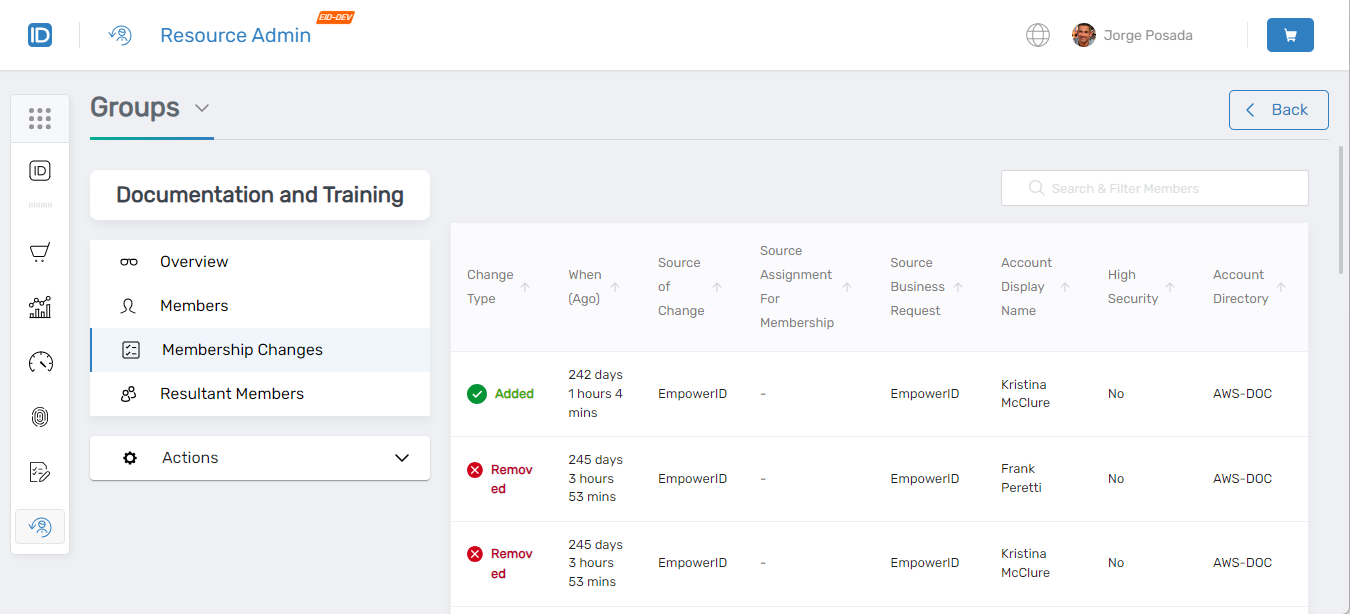Open Jorge Posada user profile

coord(1132,35)
